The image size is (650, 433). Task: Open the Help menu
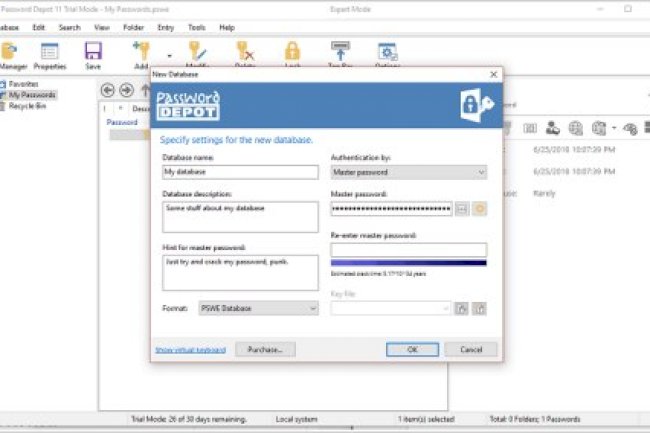(x=227, y=28)
